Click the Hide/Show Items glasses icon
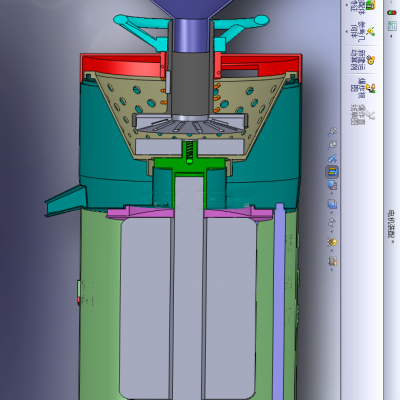The width and height of the screenshot is (400, 400). coord(332,223)
